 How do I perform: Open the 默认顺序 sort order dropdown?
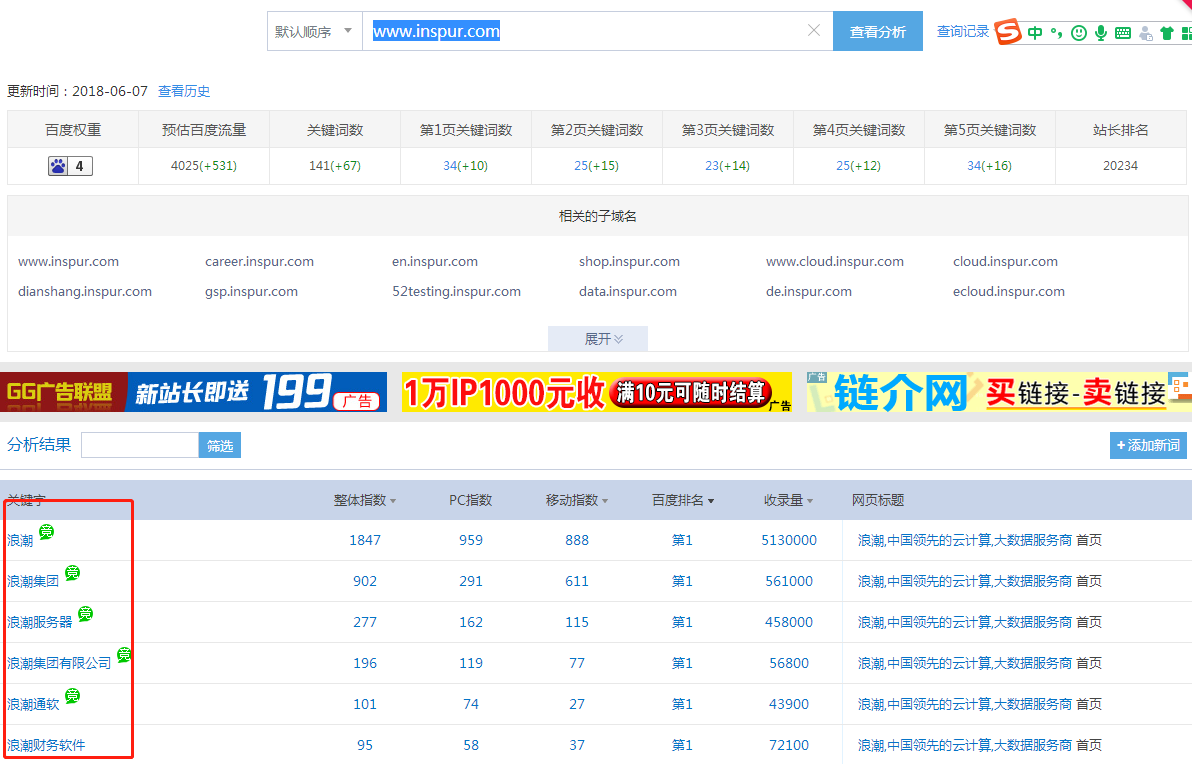(x=314, y=31)
